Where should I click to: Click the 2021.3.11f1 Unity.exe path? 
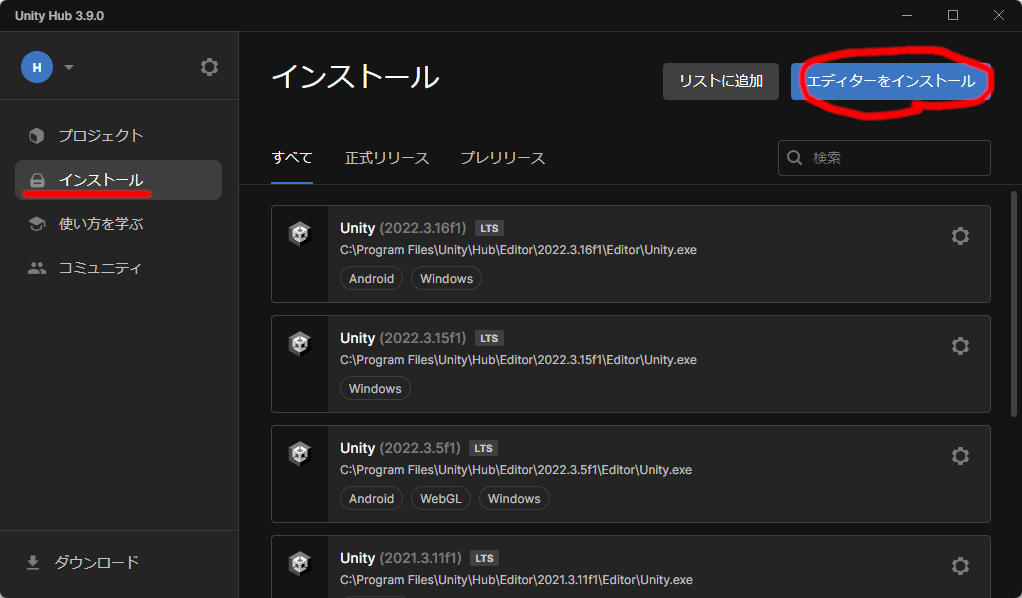tap(516, 580)
